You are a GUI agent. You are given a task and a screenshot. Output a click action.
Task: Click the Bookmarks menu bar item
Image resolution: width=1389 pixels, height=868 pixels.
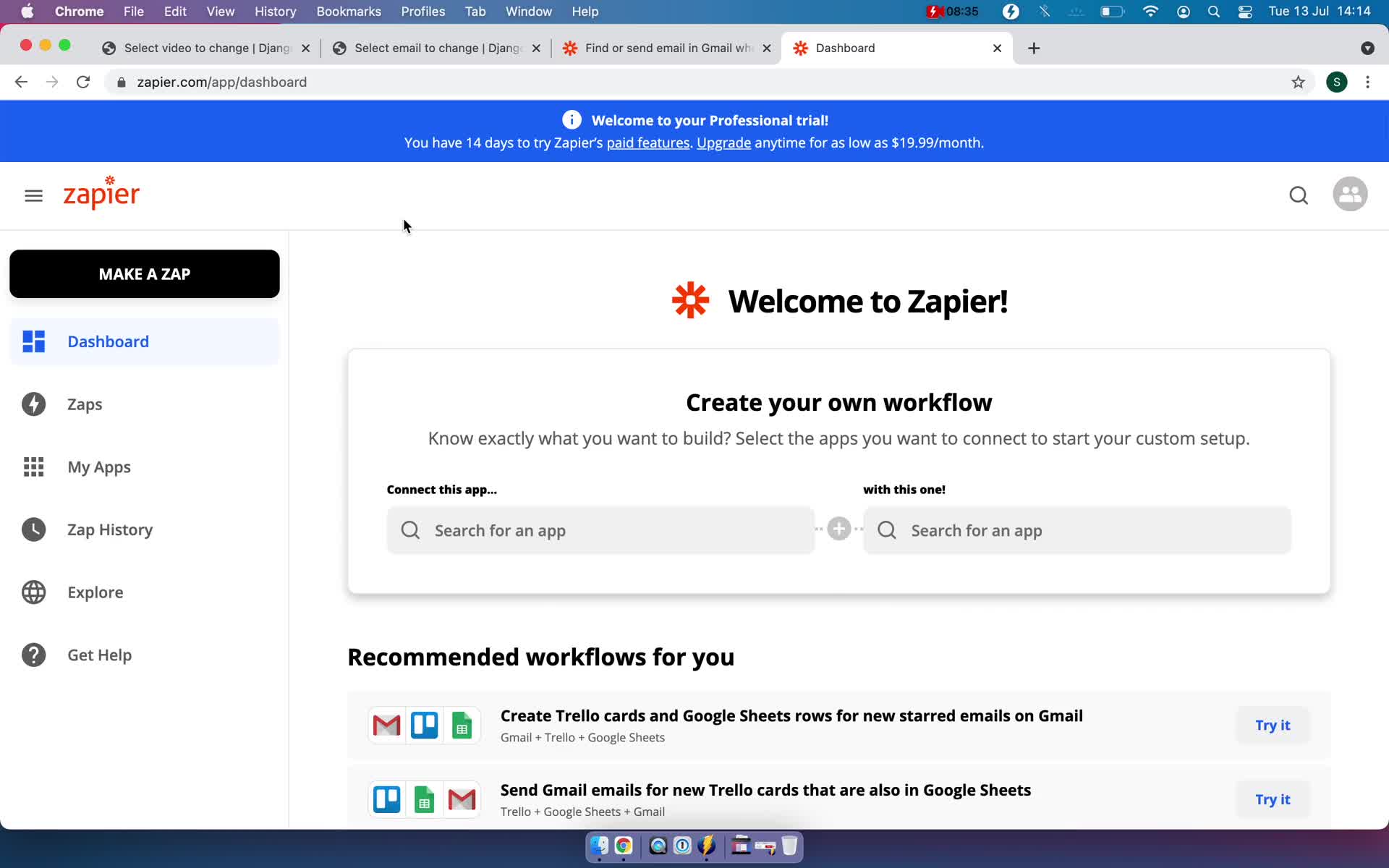(x=348, y=11)
